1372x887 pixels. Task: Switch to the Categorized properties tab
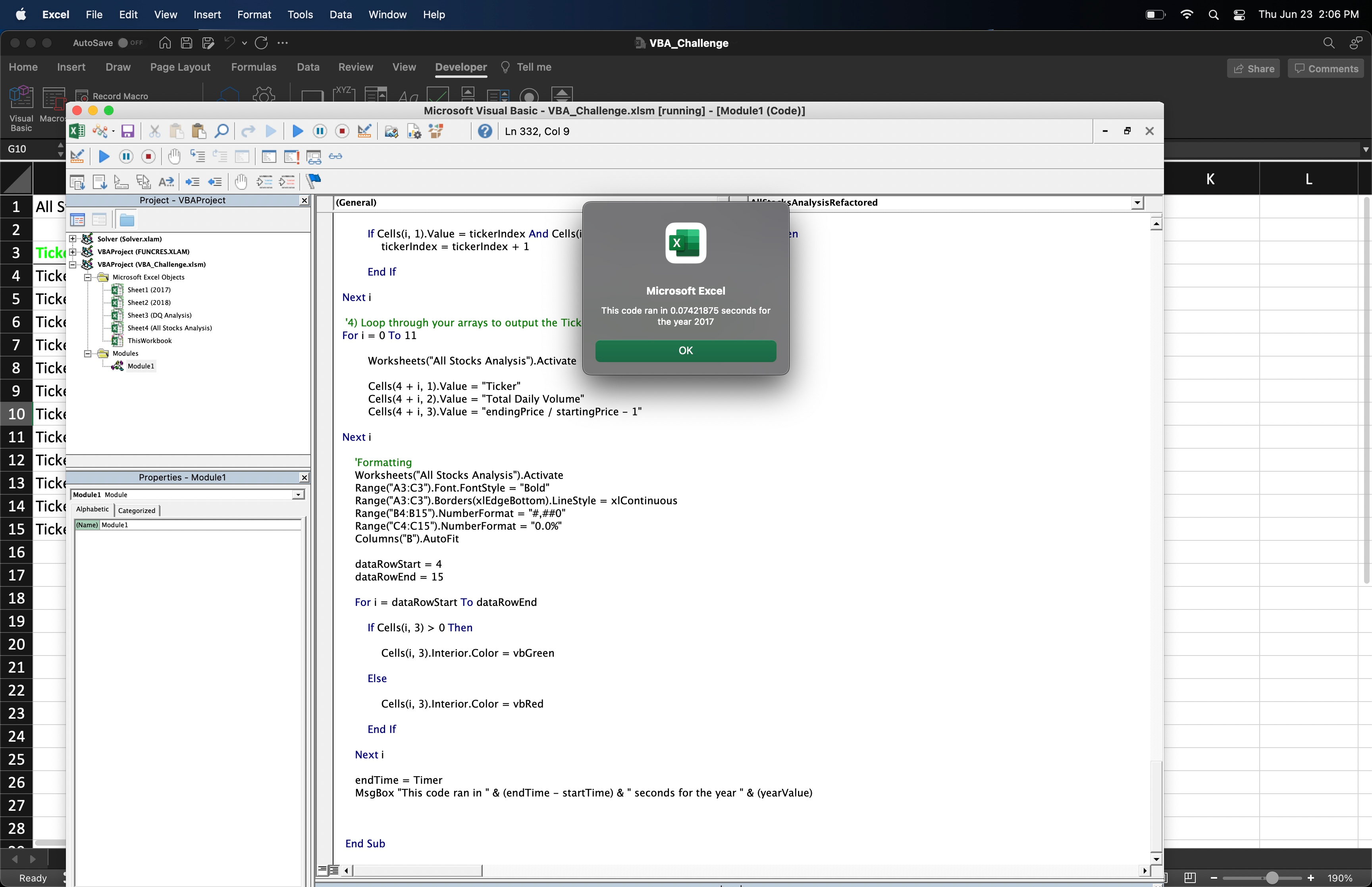137,510
